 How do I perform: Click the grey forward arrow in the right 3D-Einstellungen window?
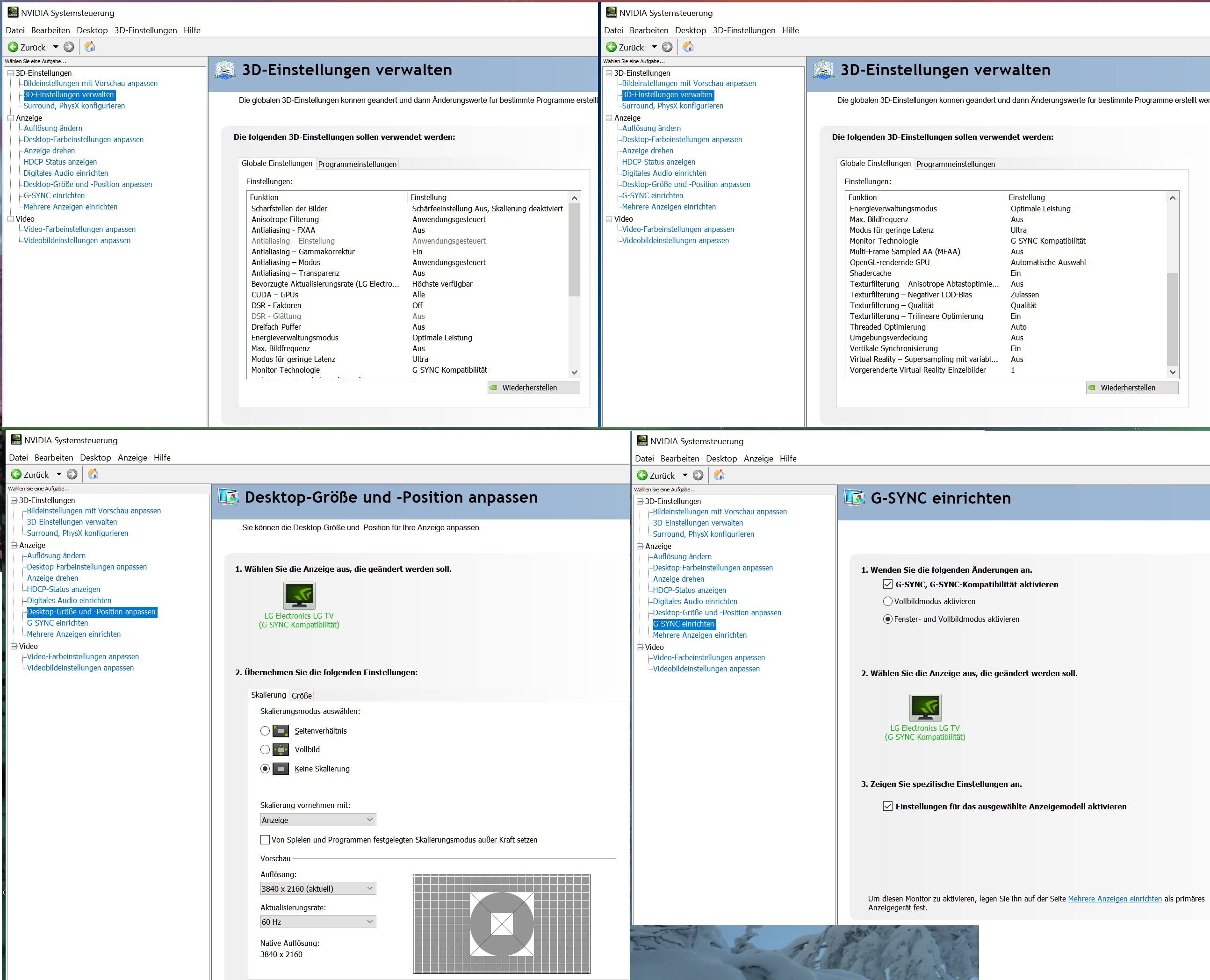667,47
